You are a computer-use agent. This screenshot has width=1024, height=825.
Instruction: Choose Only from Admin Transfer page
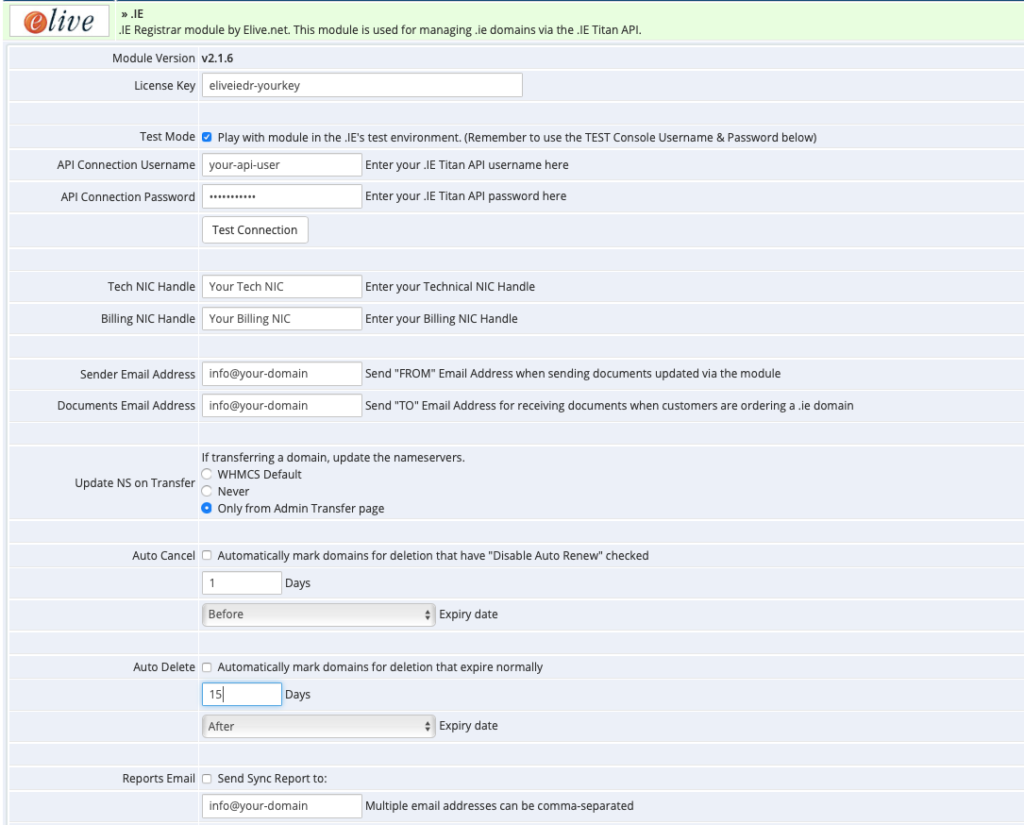tap(207, 508)
